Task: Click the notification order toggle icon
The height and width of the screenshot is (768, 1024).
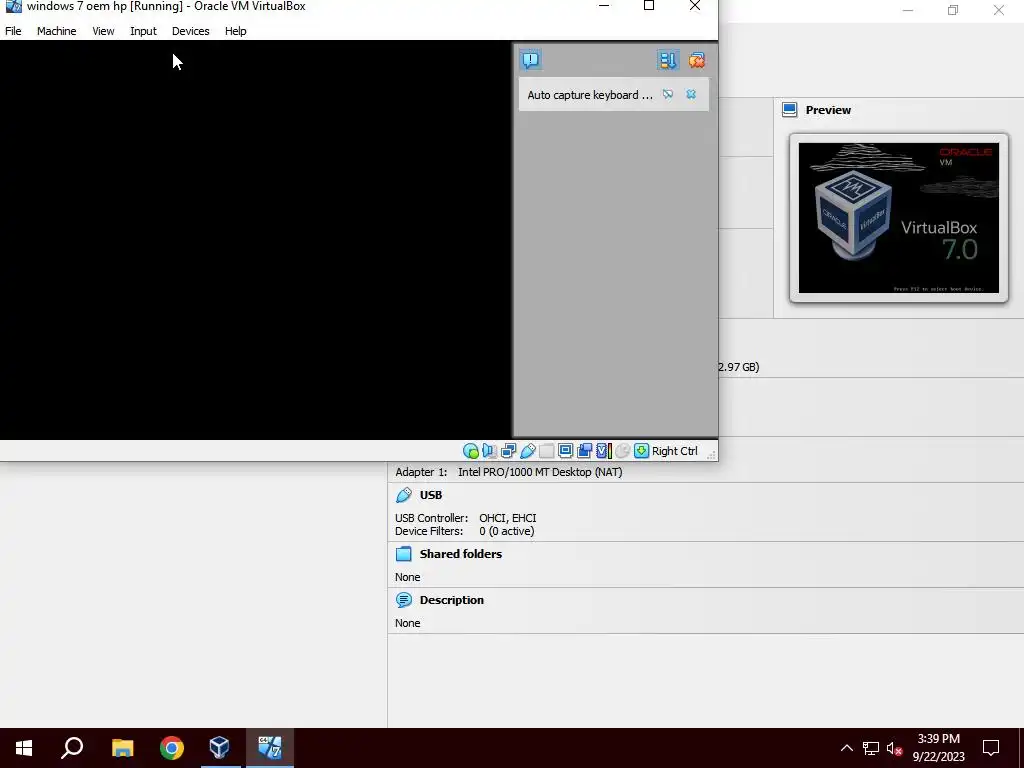Action: pyautogui.click(x=667, y=60)
